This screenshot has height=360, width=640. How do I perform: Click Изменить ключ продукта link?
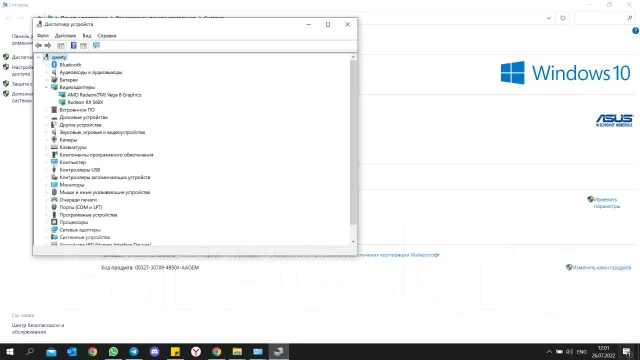click(x=602, y=268)
